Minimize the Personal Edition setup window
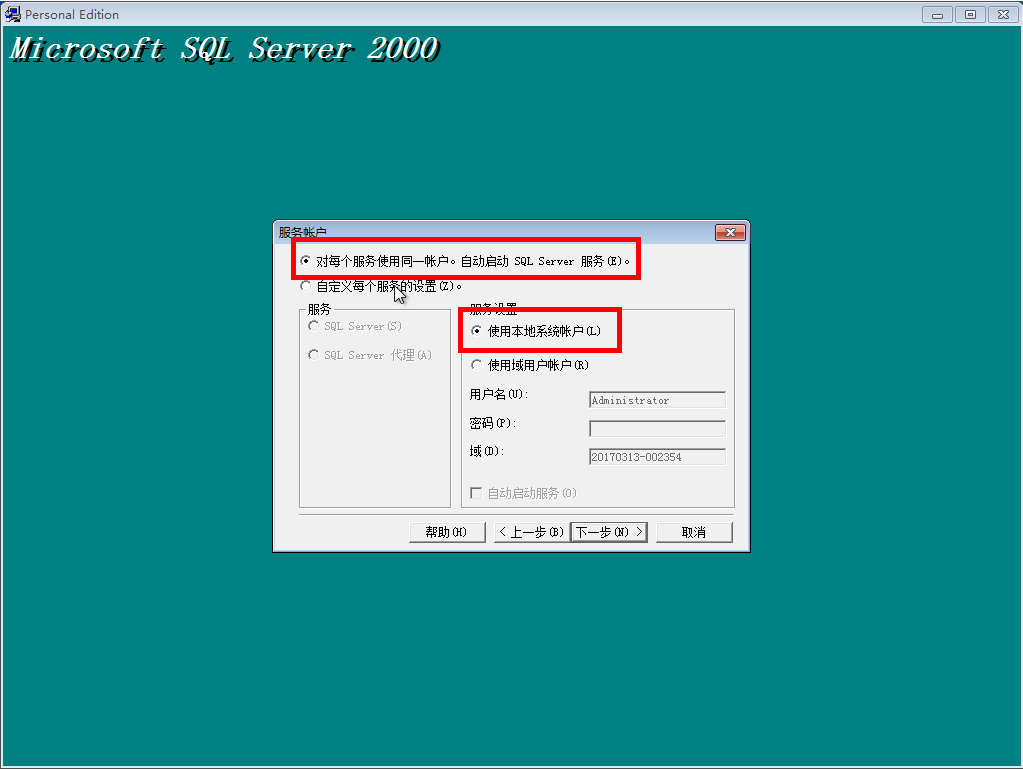 [x=937, y=14]
